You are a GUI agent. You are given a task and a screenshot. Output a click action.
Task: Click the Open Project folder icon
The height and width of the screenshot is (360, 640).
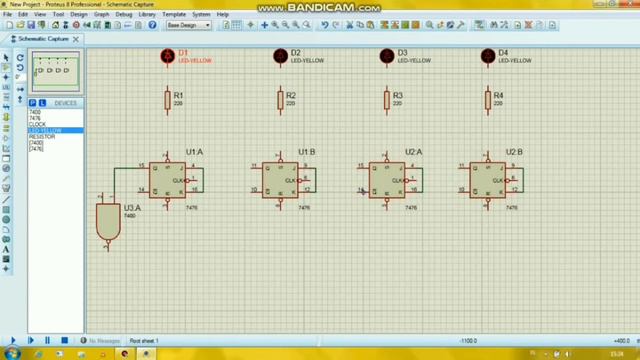coord(20,25)
